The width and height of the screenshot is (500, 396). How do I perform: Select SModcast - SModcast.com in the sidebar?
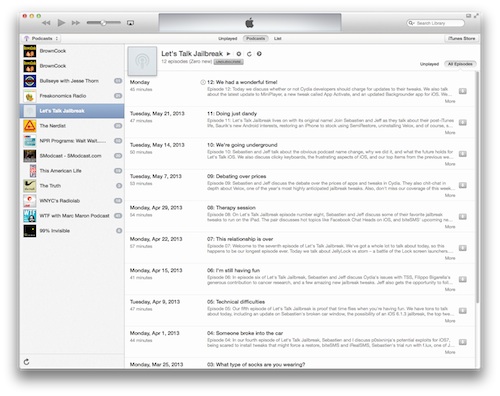click(x=72, y=156)
